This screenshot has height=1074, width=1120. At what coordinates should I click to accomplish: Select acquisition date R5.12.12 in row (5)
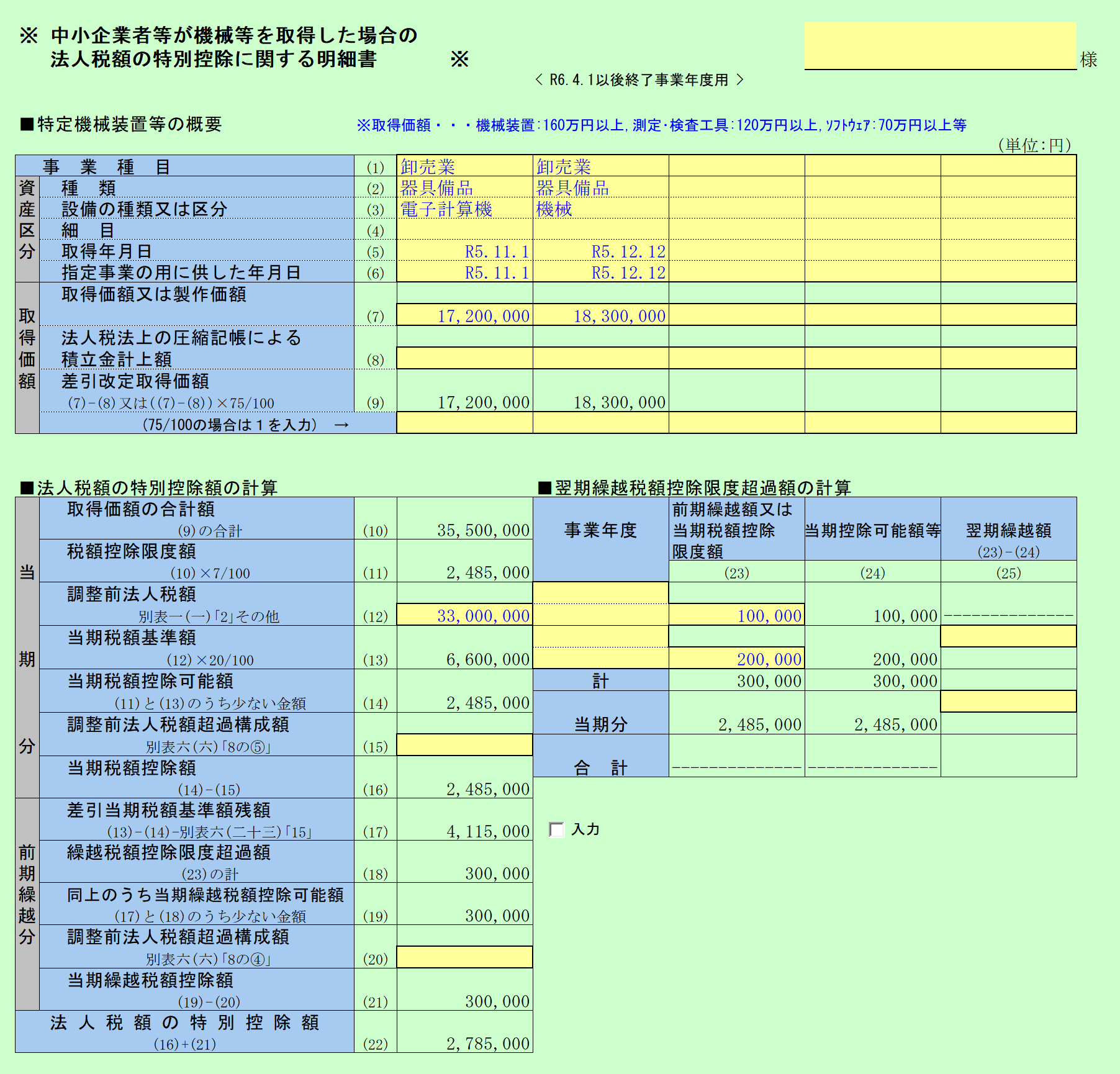coord(600,251)
